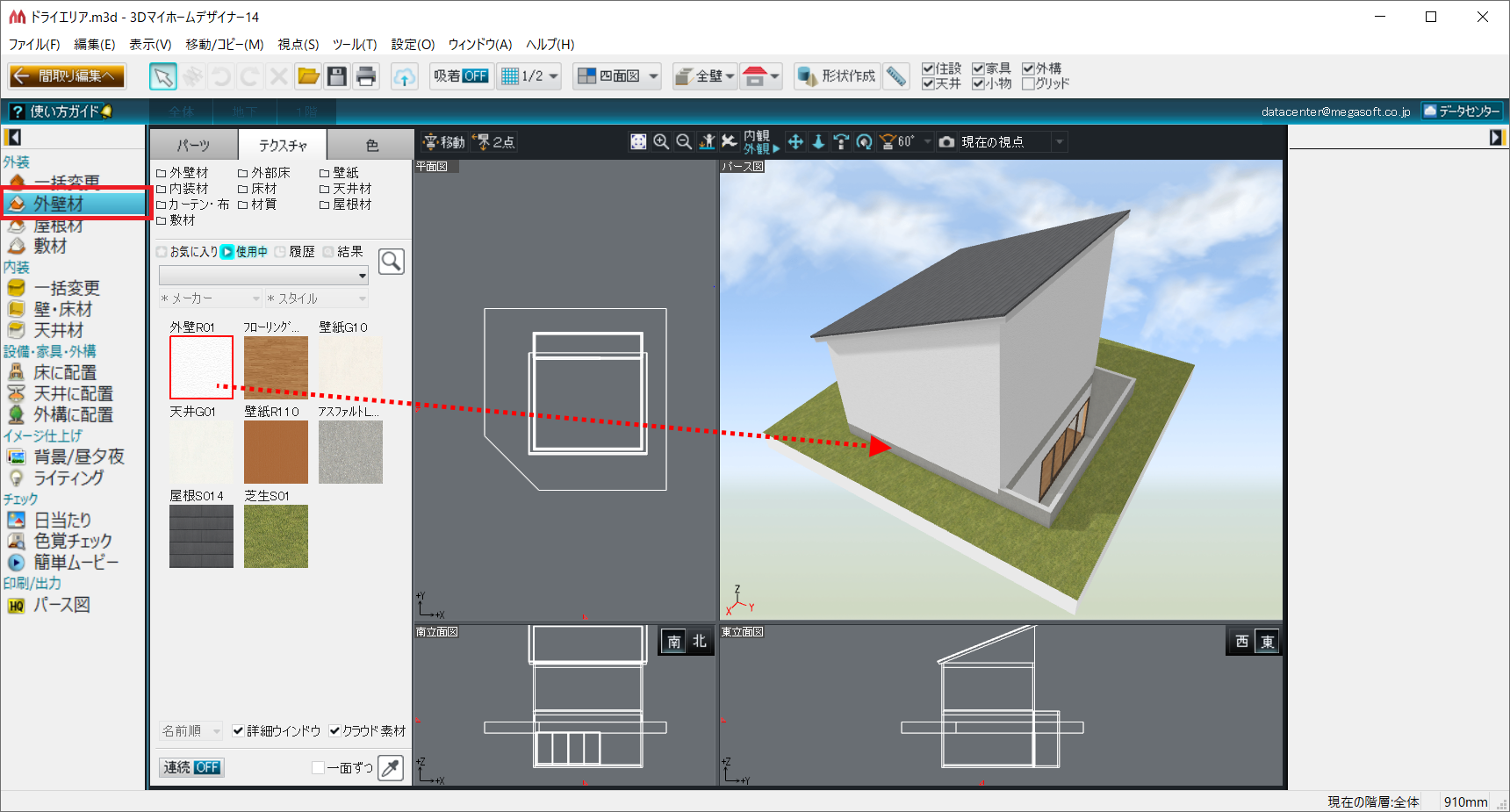Open a file with the folder icon
This screenshot has height=812, width=1510.
pos(308,76)
